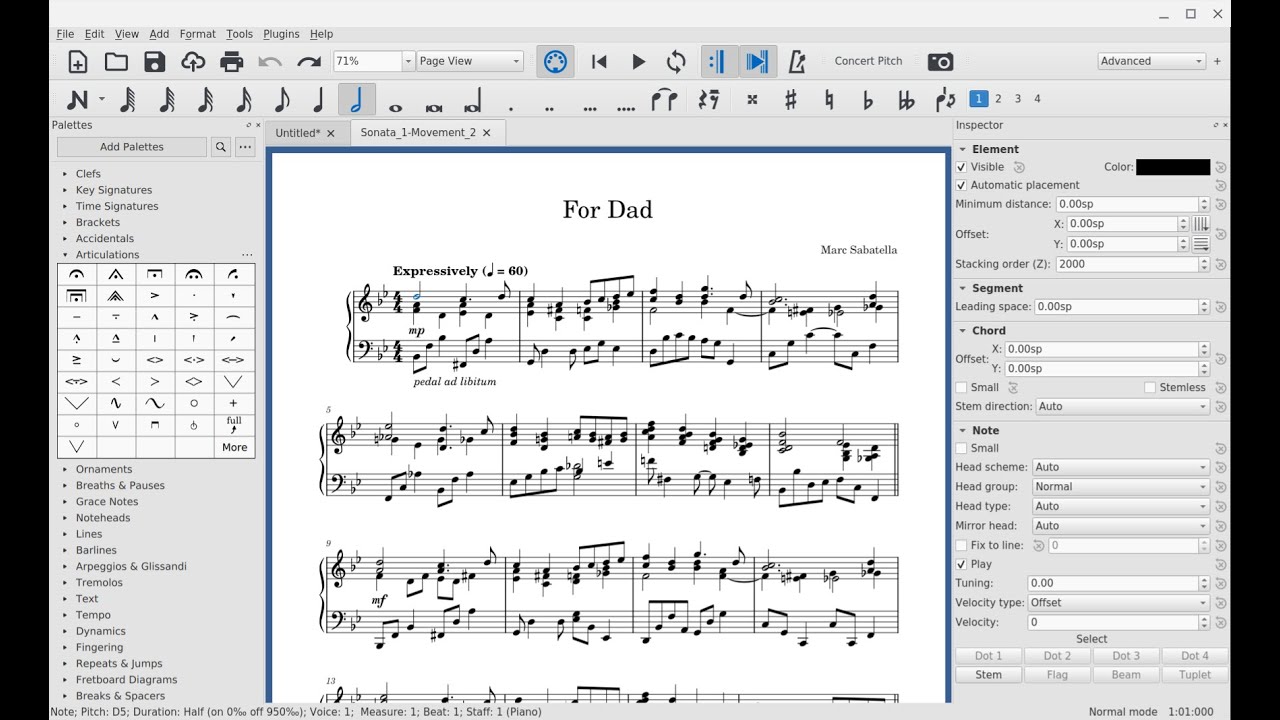Screen dimensions: 1280x720
Task: Apply flat accidental
Action: (x=867, y=100)
